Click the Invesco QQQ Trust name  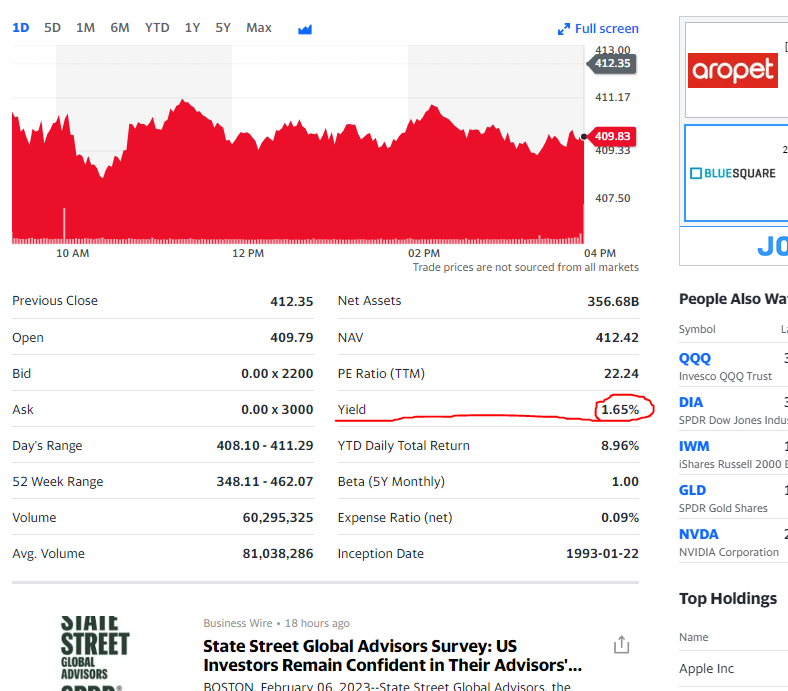725,376
